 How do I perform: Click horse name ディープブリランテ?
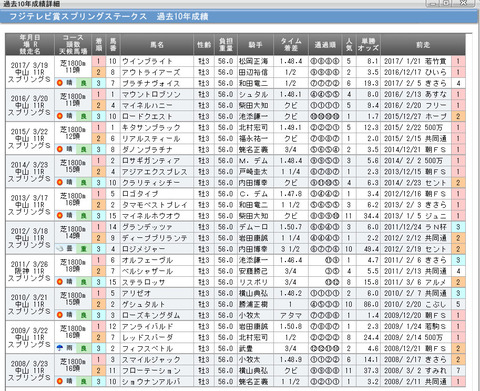[154, 238]
